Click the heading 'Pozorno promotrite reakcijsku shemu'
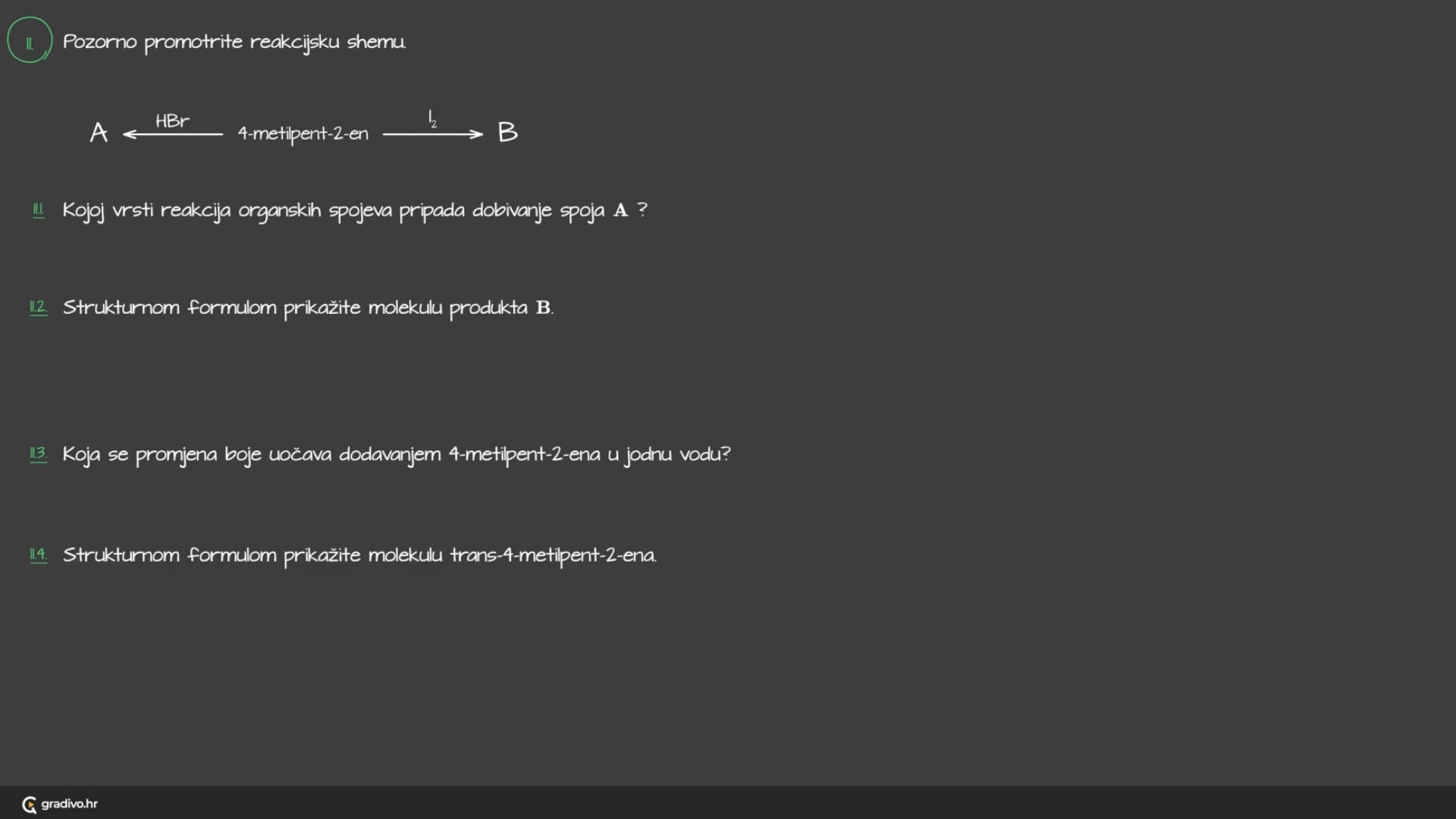Screen dimensions: 1456x819 pyautogui.click(x=234, y=42)
